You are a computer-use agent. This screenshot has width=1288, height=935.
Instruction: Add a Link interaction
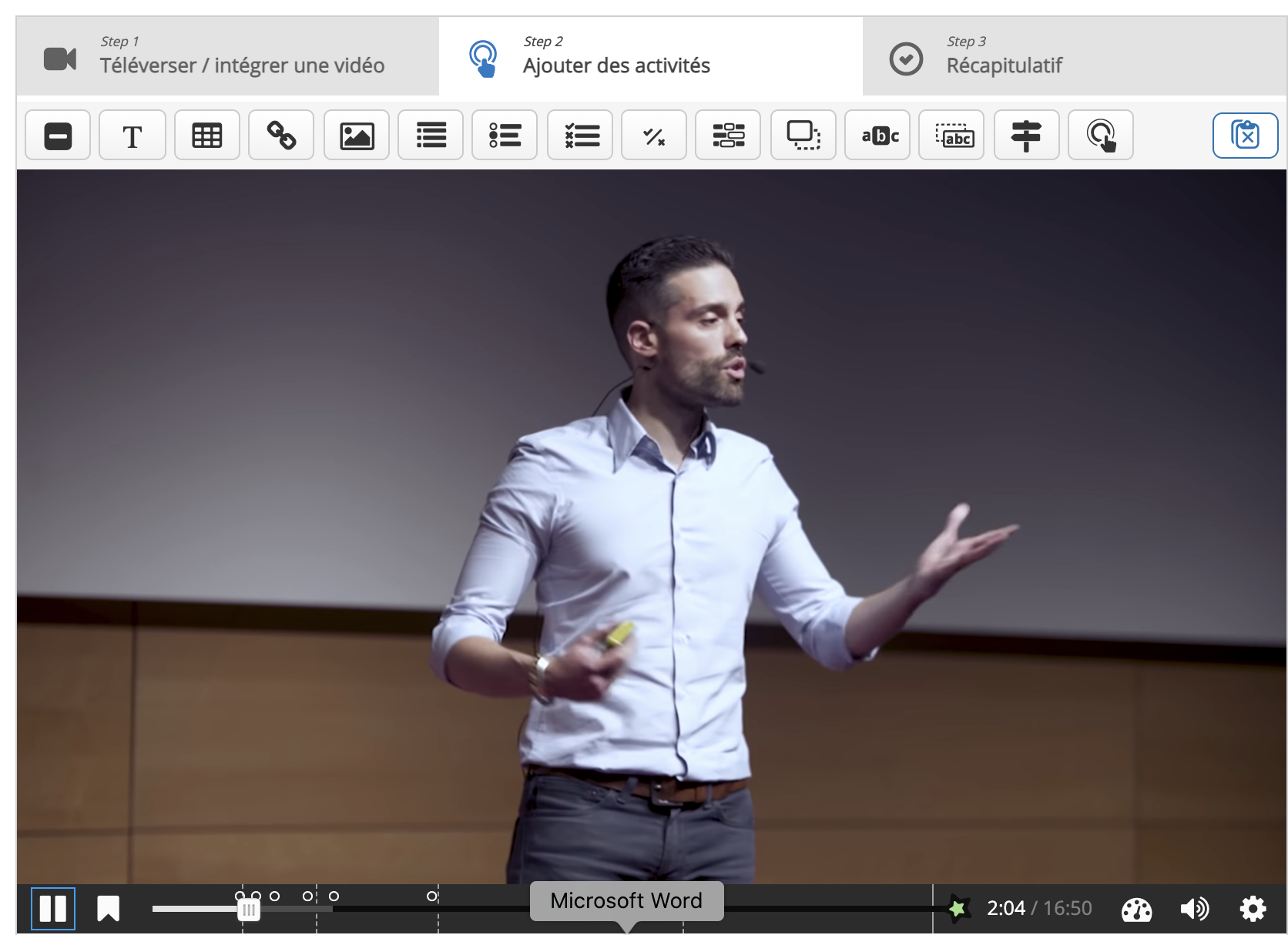click(x=281, y=136)
